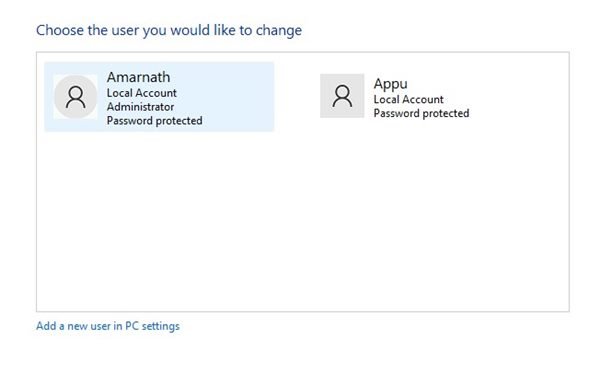Click Local Account text under Amarnath
This screenshot has height=385, width=600.
tap(142, 93)
